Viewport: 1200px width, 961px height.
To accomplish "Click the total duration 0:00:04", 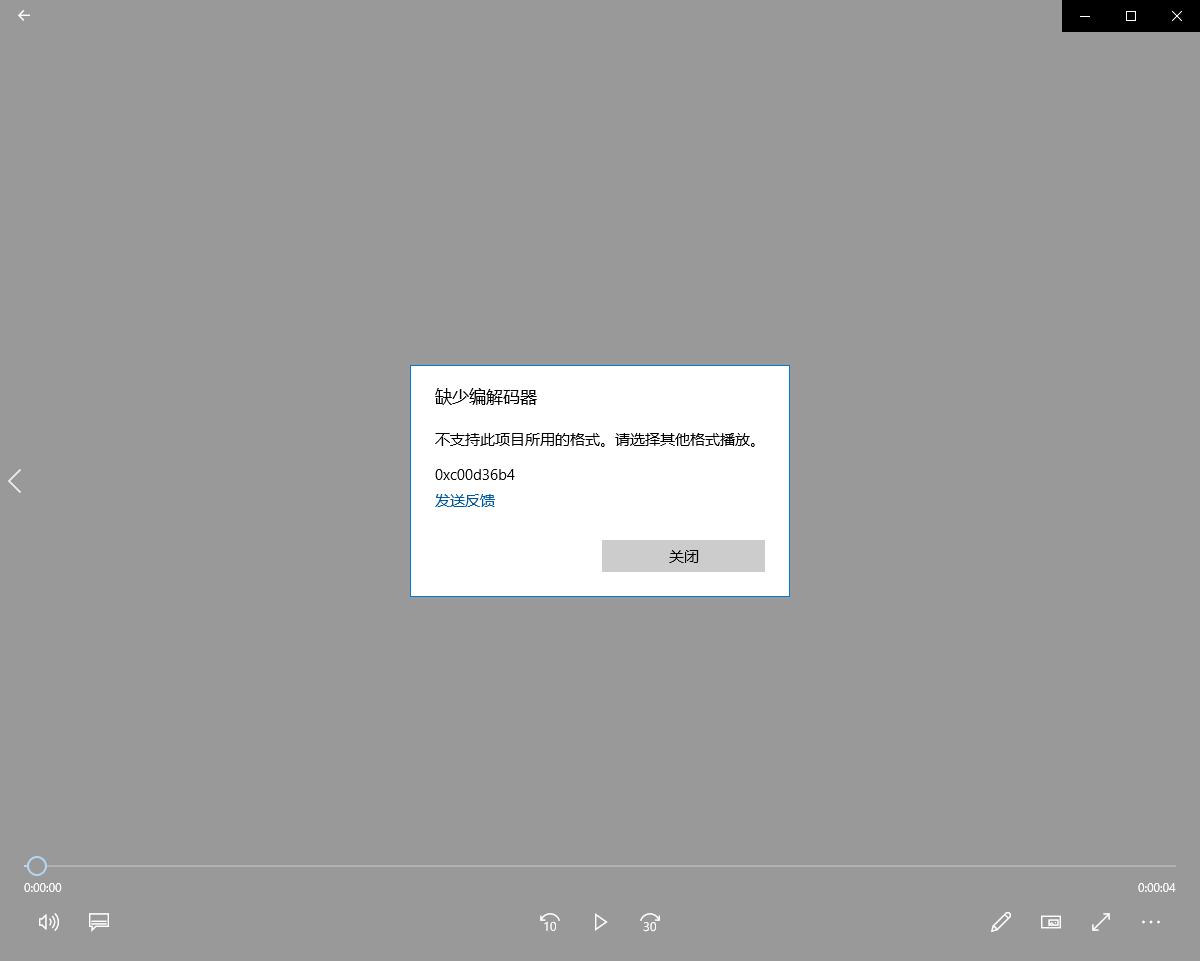I will [x=1156, y=888].
